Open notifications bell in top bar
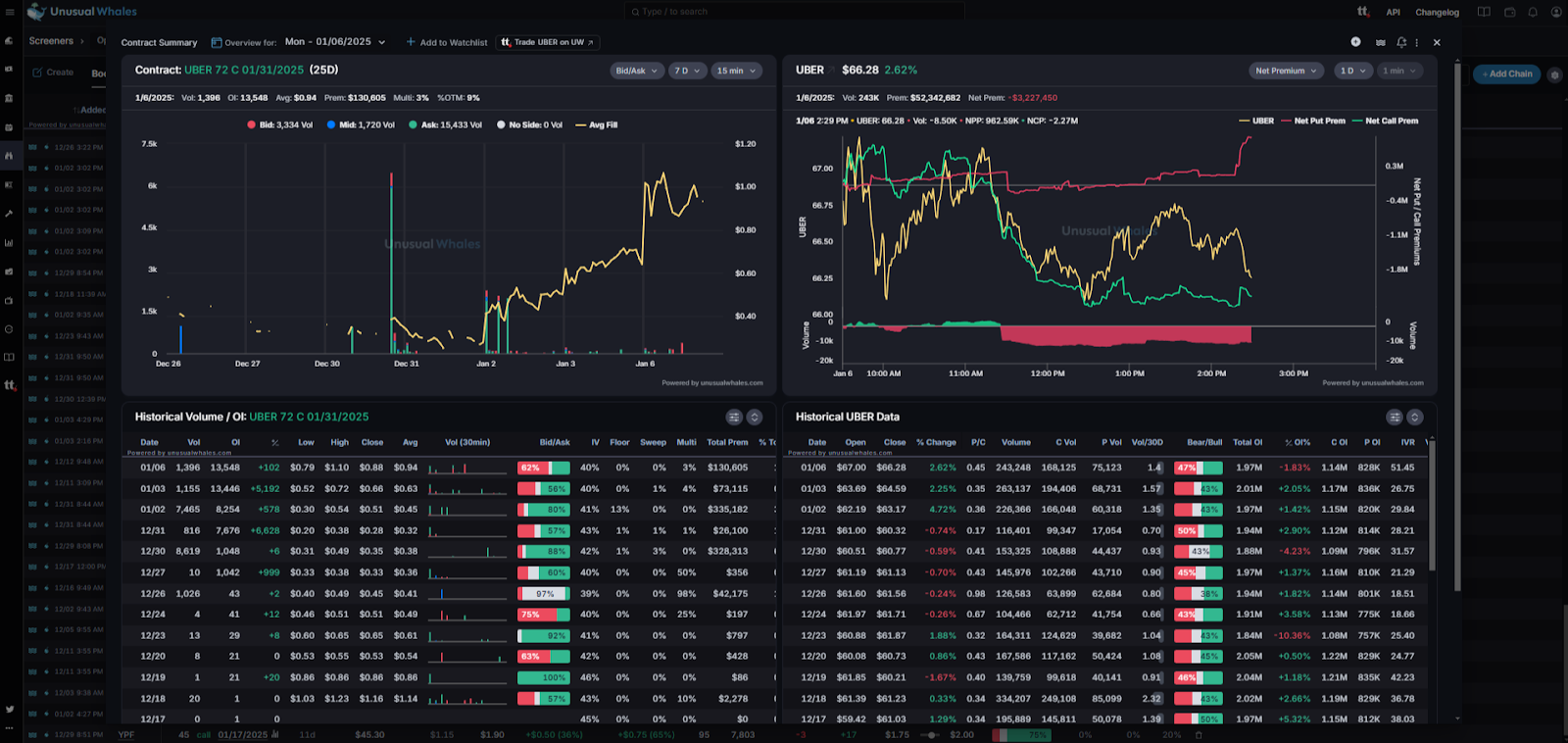1568x743 pixels. coord(1532,12)
